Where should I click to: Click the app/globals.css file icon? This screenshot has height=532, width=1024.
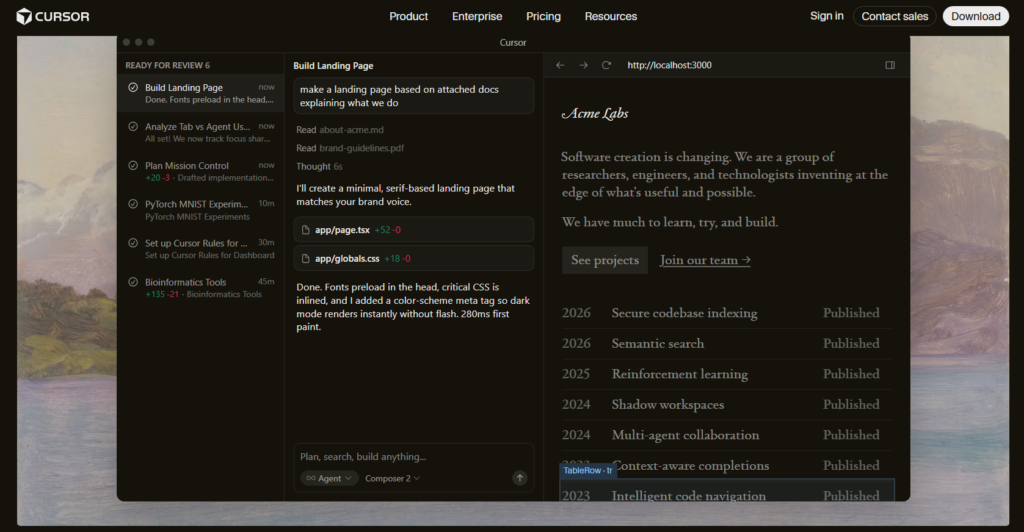click(x=305, y=258)
